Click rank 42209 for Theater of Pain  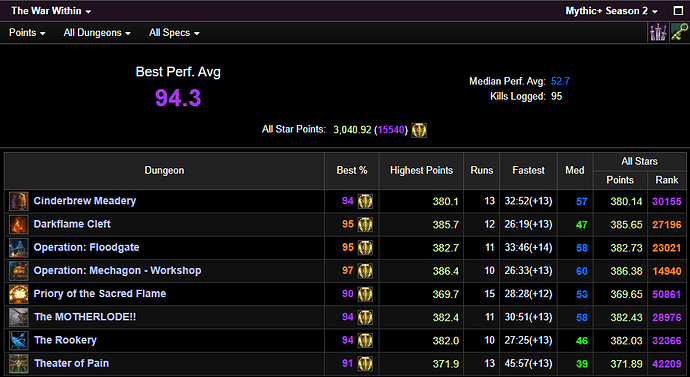point(667,364)
